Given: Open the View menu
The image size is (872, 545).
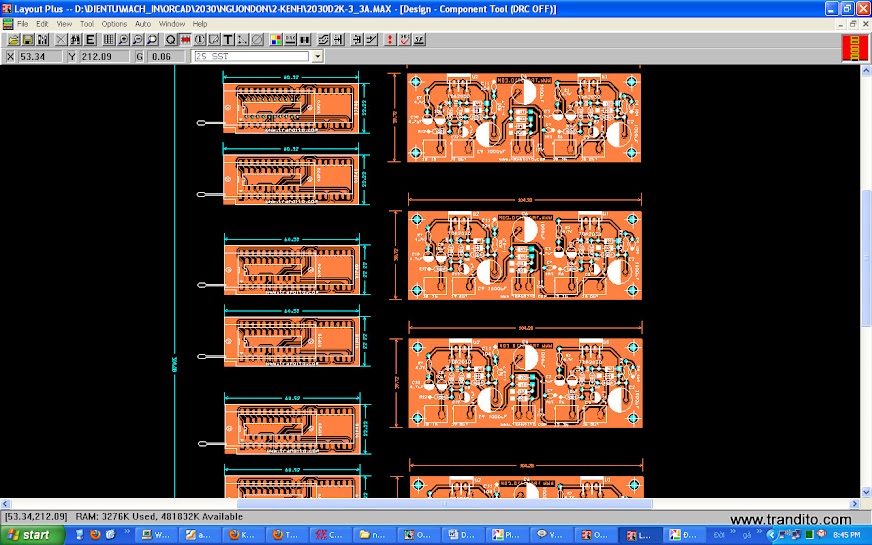Looking at the screenshot, I should tap(64, 24).
